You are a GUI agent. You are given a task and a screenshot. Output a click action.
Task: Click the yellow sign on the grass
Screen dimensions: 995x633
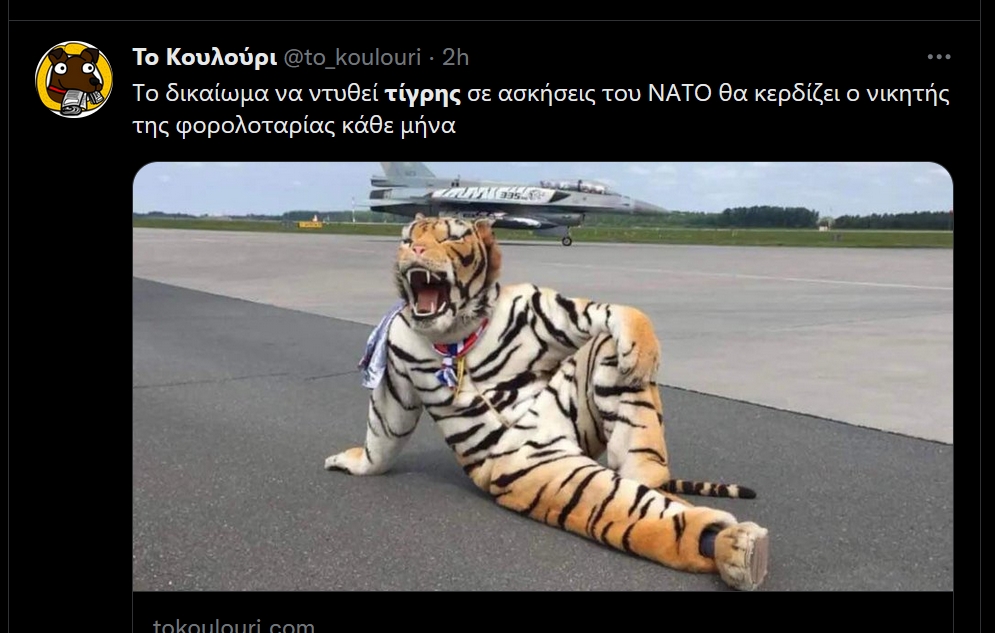[310, 223]
